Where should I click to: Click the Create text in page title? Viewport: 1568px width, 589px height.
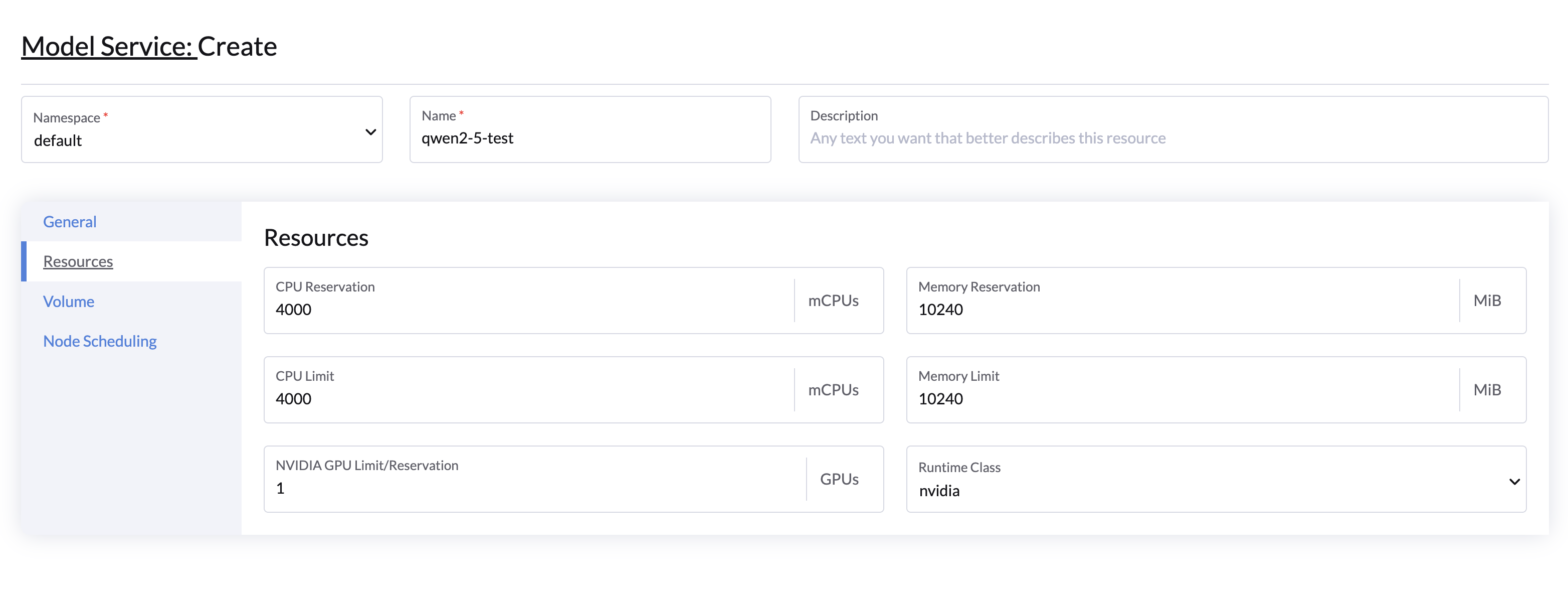coord(238,46)
